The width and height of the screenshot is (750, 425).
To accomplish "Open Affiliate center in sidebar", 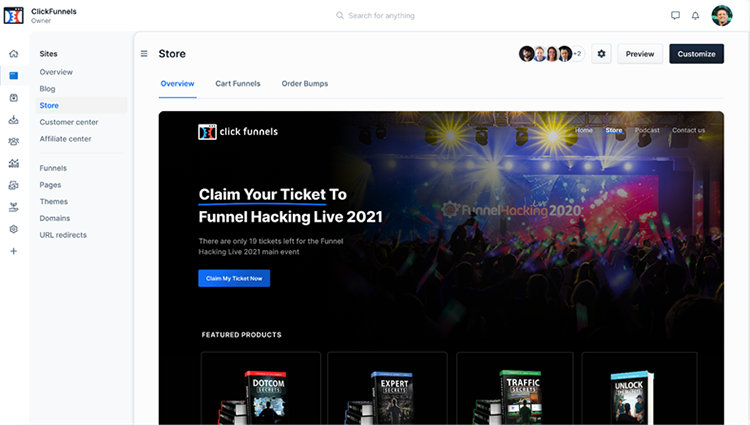I will coord(66,139).
